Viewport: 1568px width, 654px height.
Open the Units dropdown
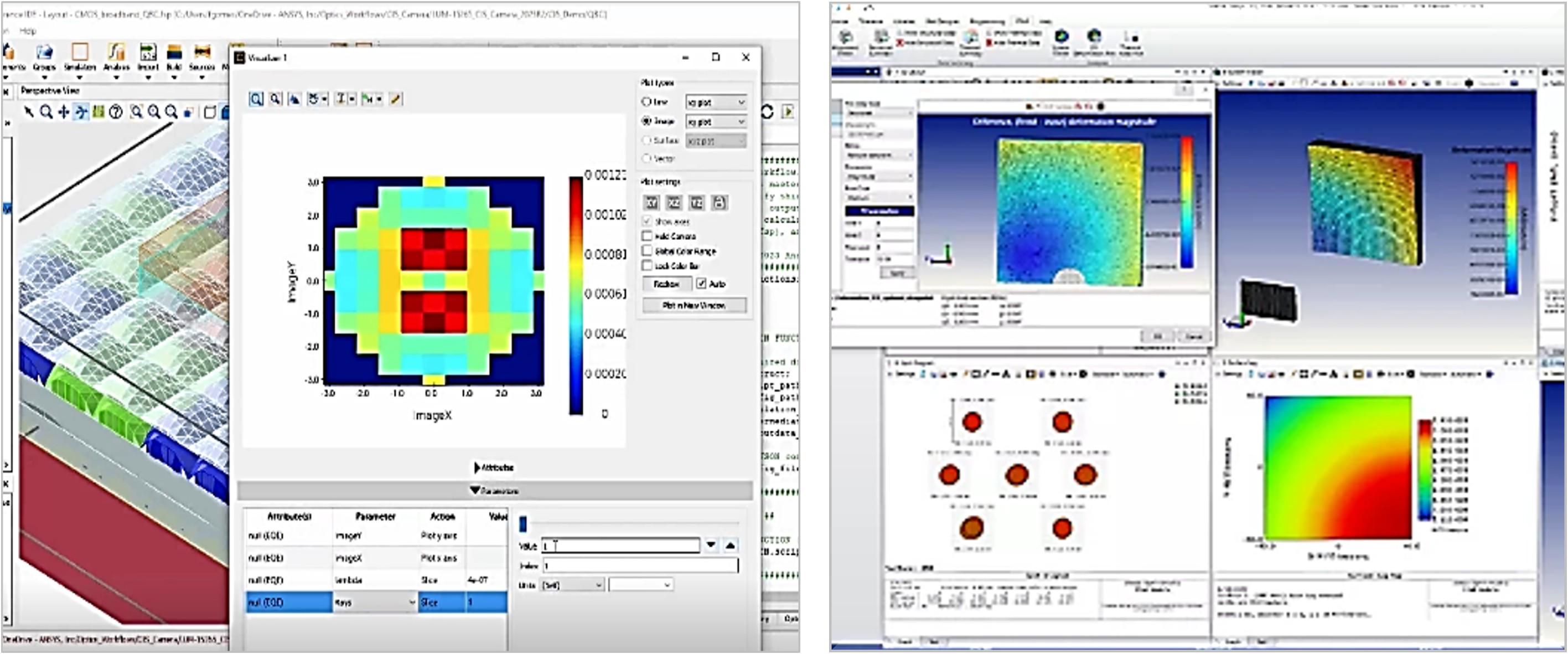coord(572,585)
